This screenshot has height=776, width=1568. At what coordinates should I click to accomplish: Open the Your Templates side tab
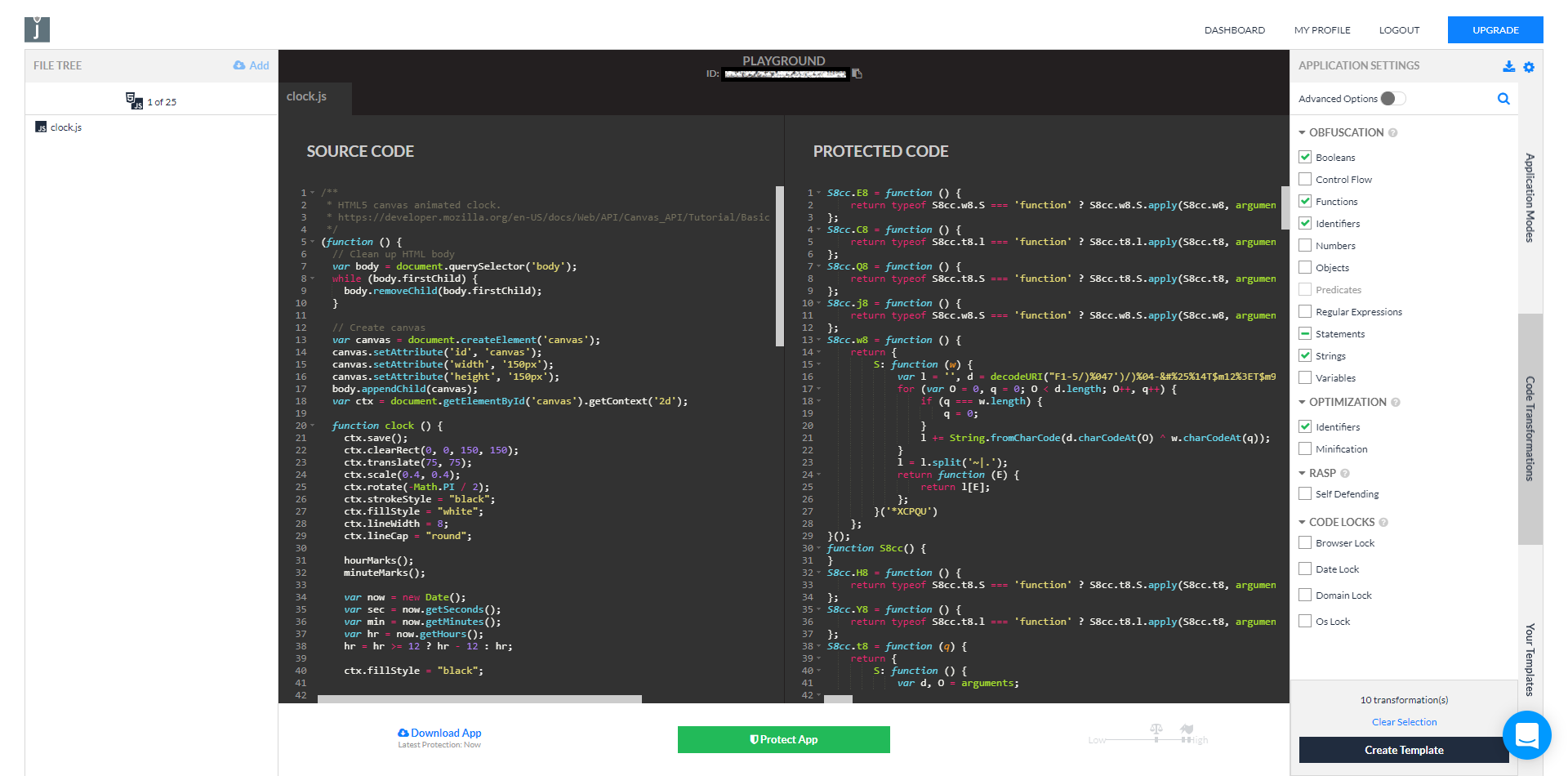tap(1530, 659)
